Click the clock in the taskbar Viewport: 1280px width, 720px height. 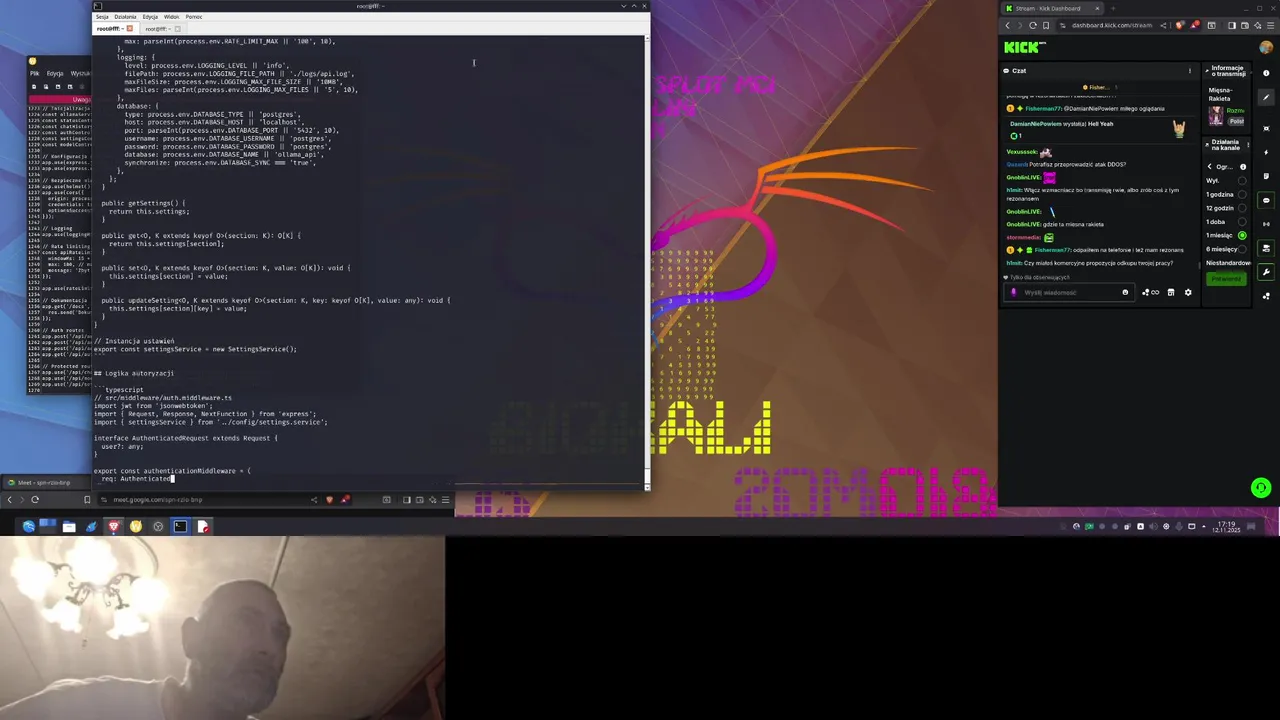pyautogui.click(x=1226, y=526)
